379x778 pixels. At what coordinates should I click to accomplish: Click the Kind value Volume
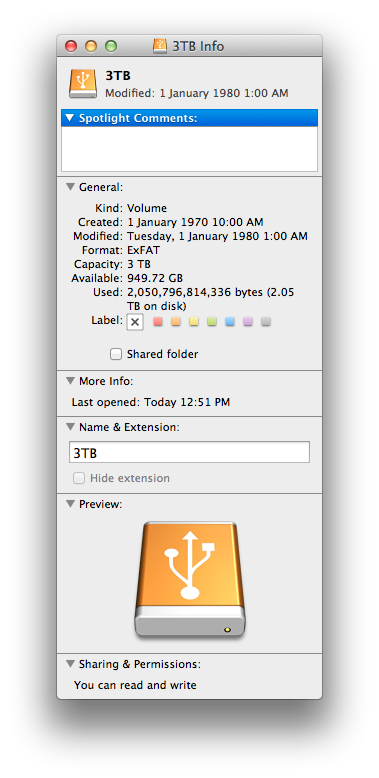point(147,208)
